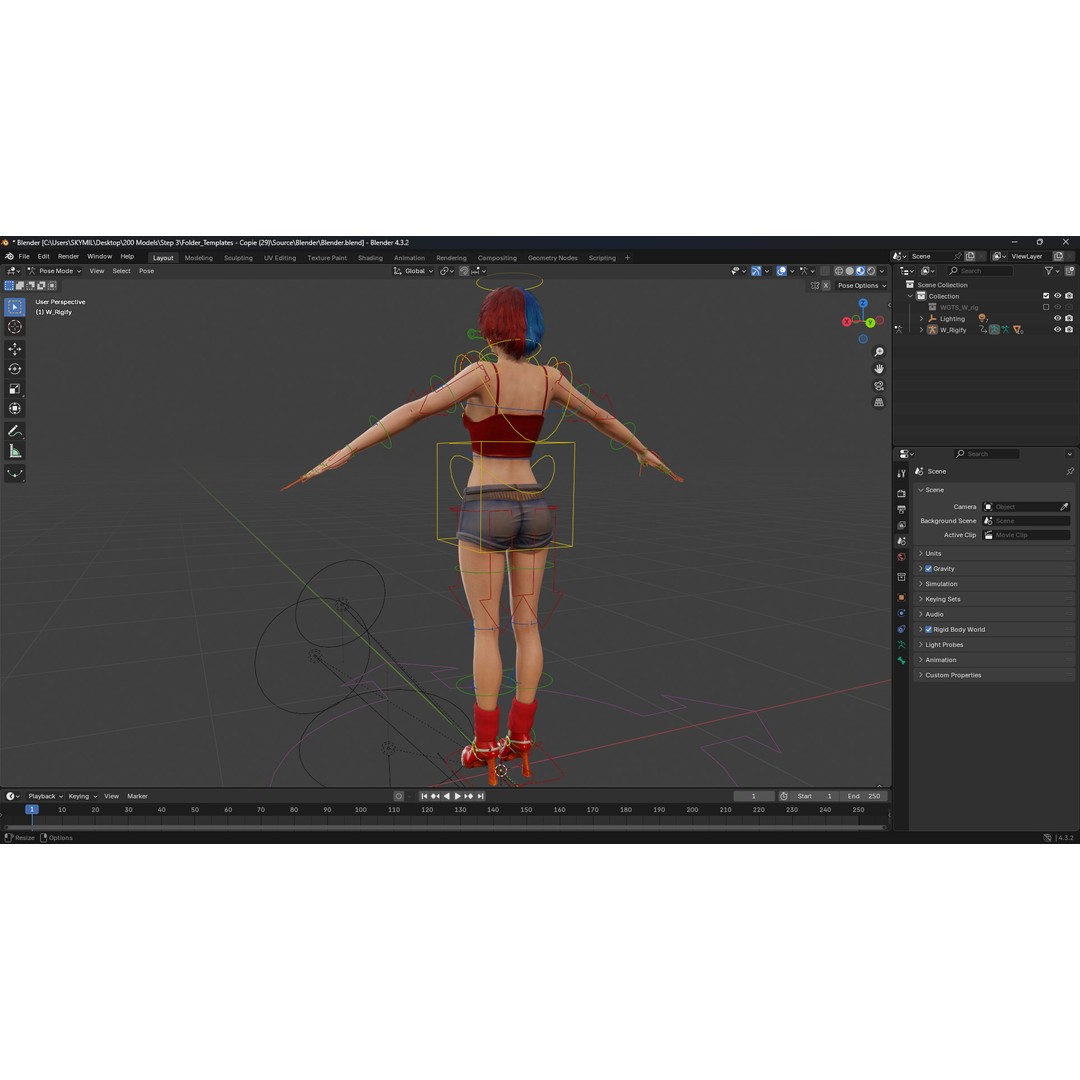Image resolution: width=1080 pixels, height=1080 pixels.
Task: Switch to rendered viewport shading
Action: [x=871, y=271]
